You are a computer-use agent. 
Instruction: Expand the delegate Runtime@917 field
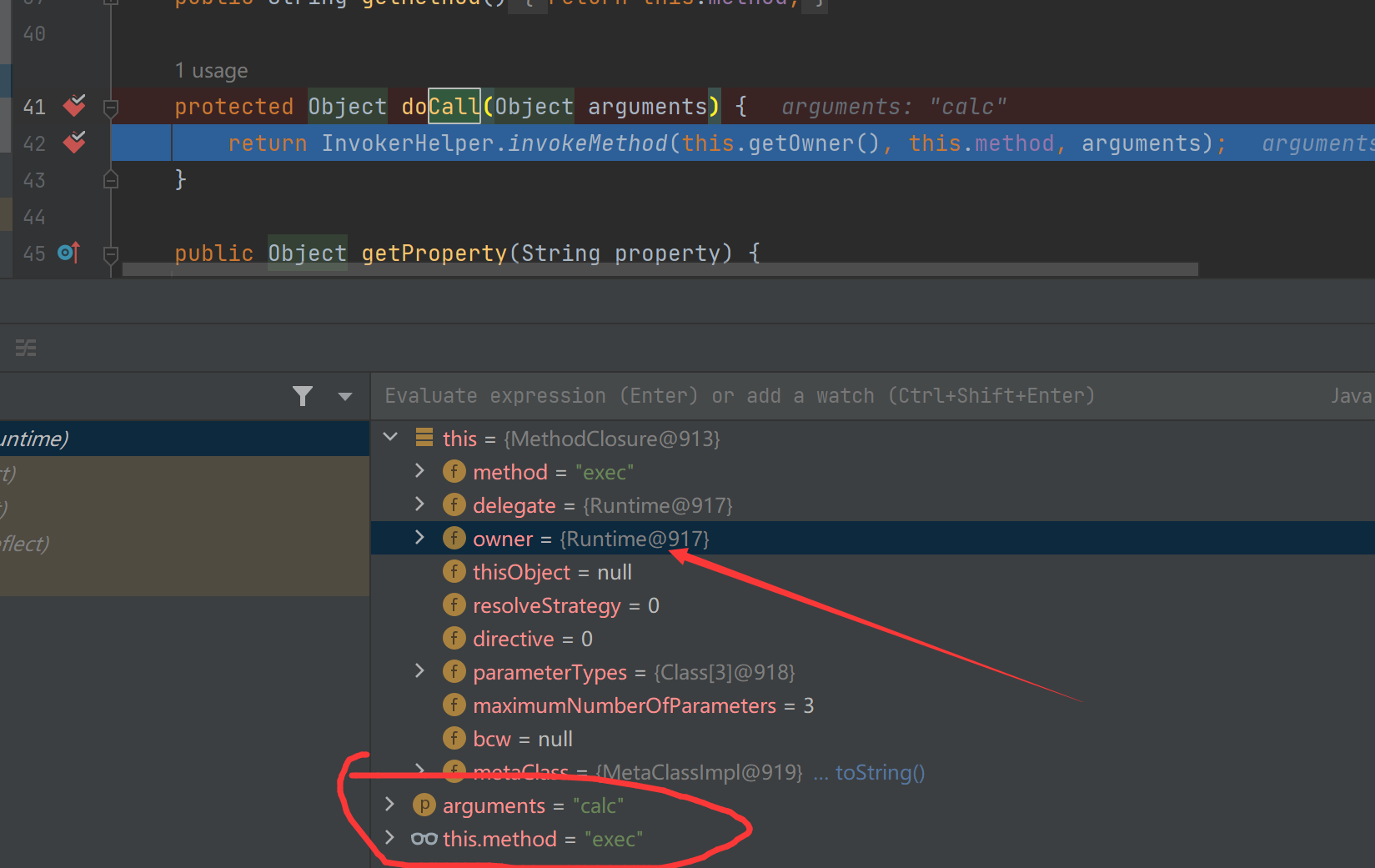point(420,504)
